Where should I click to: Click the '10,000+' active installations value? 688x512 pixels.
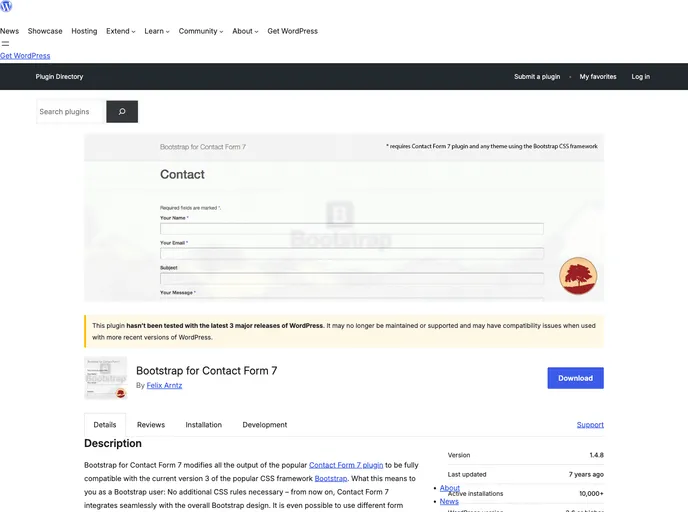click(591, 494)
